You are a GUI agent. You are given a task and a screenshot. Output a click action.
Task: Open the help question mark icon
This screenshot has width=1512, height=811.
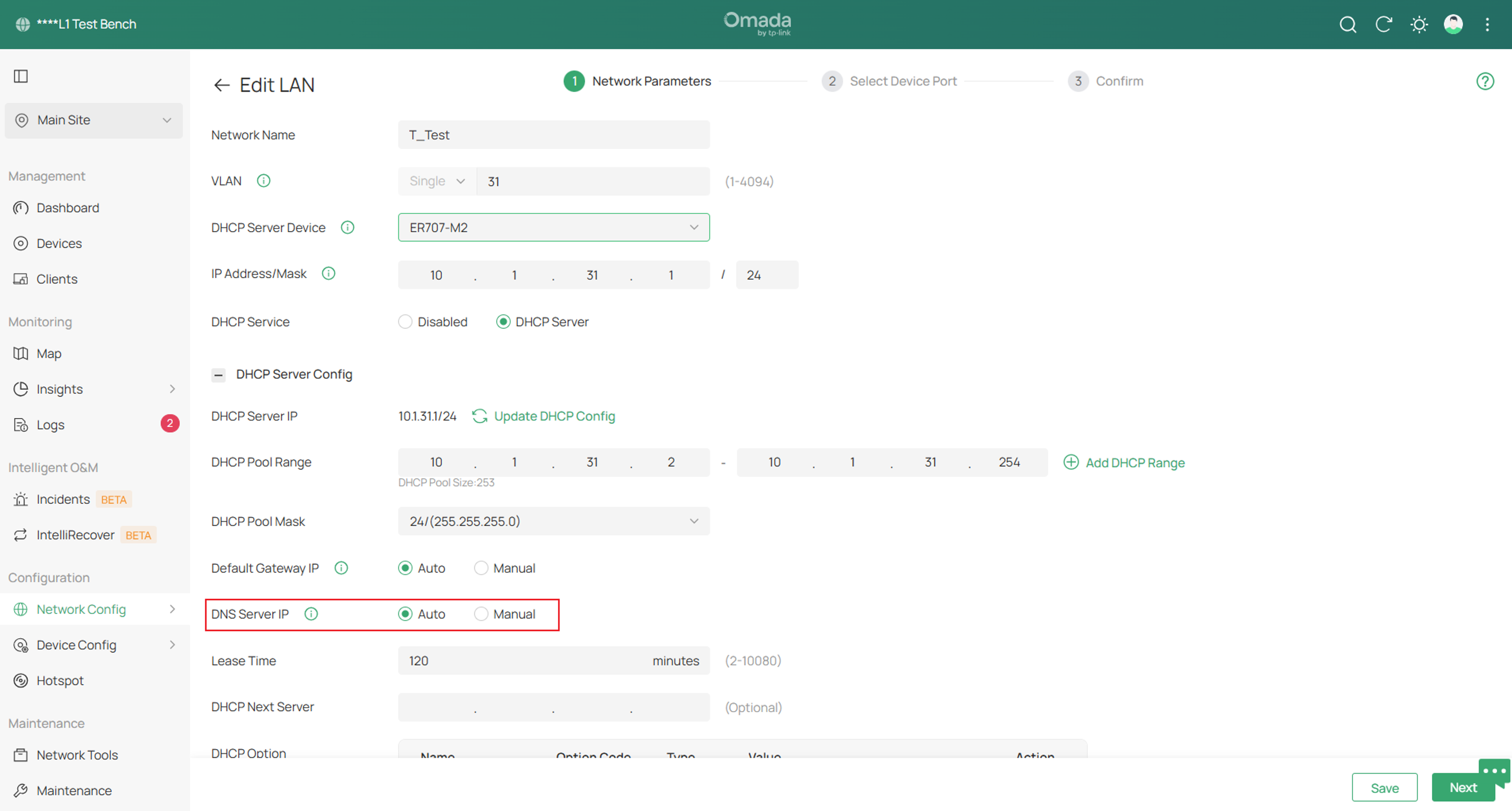coord(1485,81)
